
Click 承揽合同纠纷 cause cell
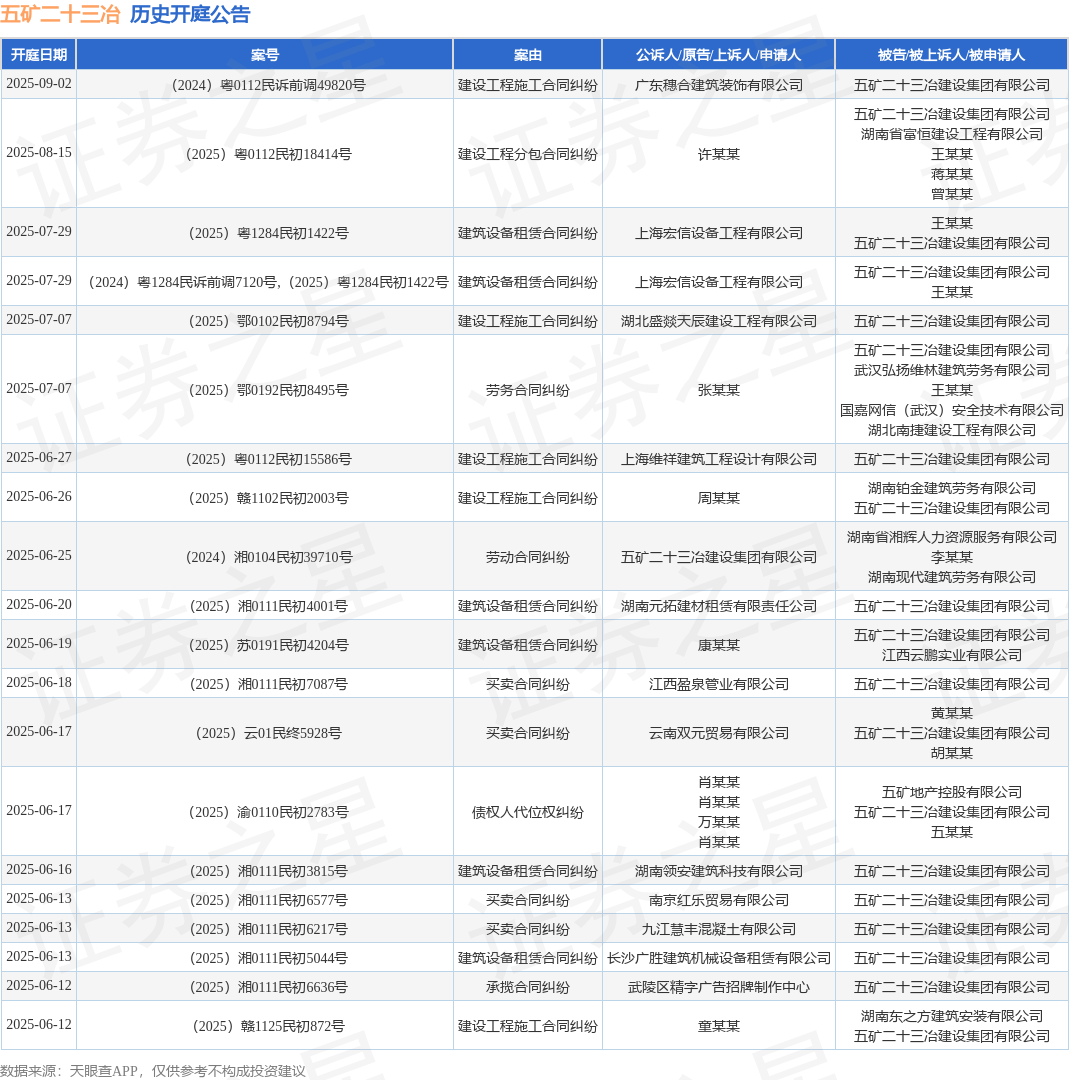(528, 988)
